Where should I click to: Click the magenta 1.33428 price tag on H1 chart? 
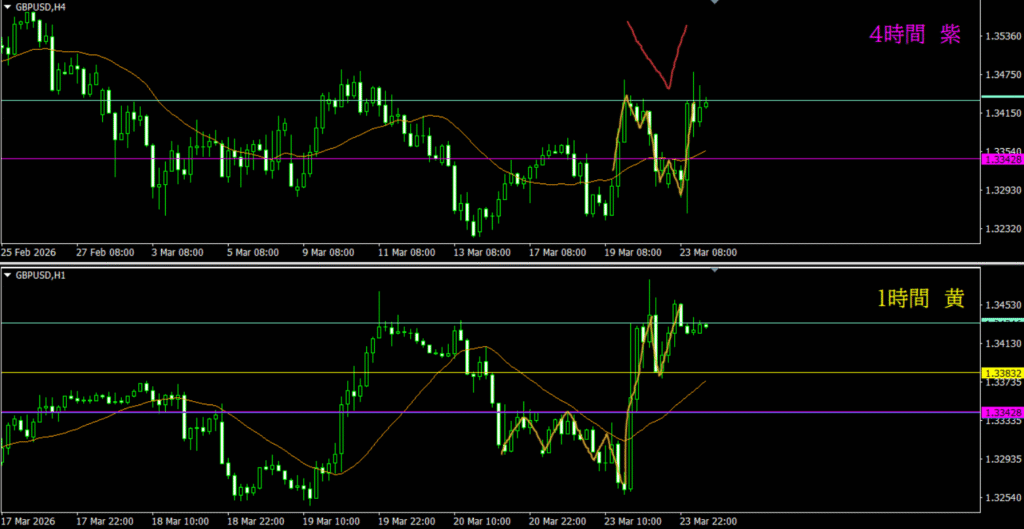click(1002, 412)
